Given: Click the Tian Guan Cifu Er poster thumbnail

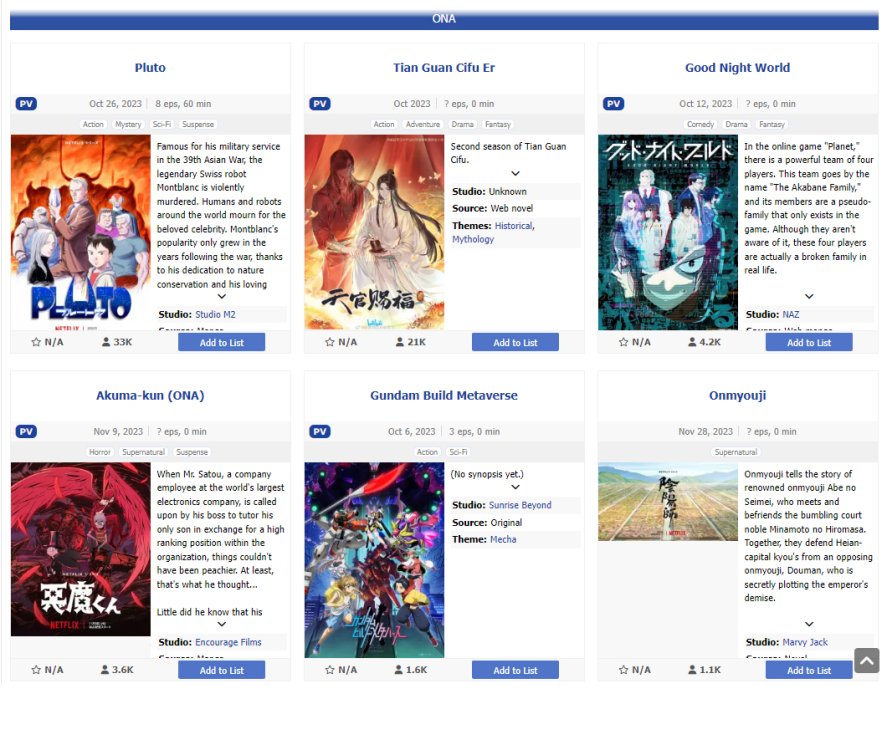Looking at the screenshot, I should 374,232.
